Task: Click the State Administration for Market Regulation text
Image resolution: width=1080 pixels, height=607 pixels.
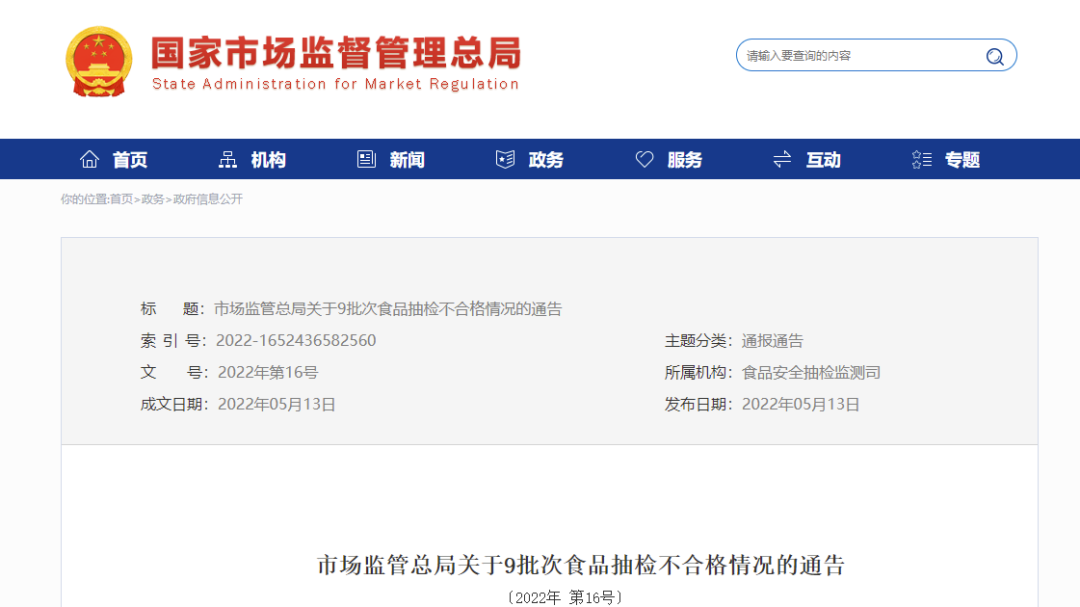Action: point(335,84)
